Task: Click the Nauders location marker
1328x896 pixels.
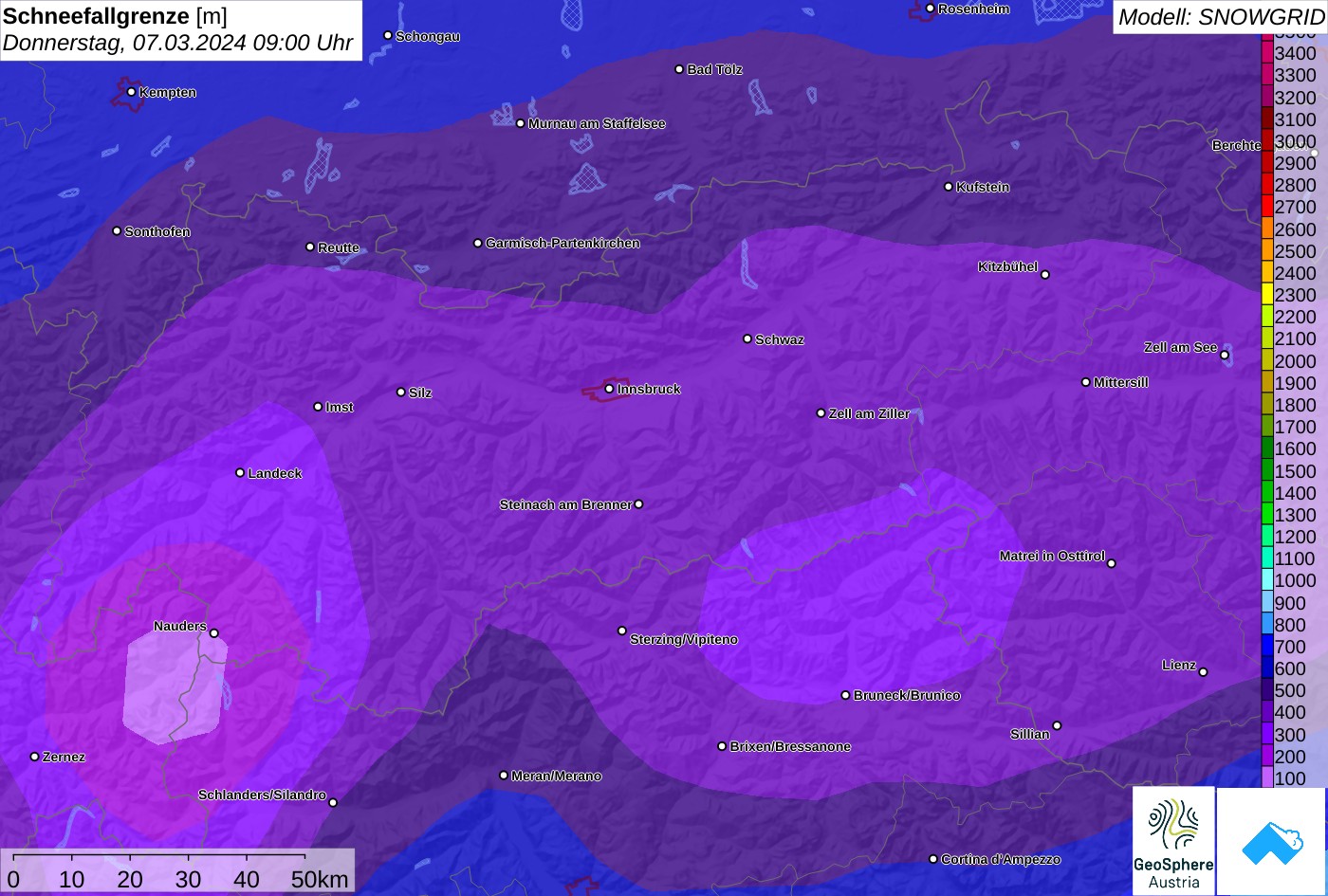Action: [x=213, y=633]
